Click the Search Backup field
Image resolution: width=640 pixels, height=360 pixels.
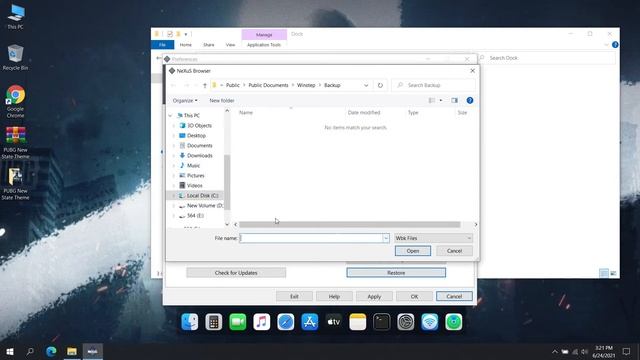pos(433,85)
